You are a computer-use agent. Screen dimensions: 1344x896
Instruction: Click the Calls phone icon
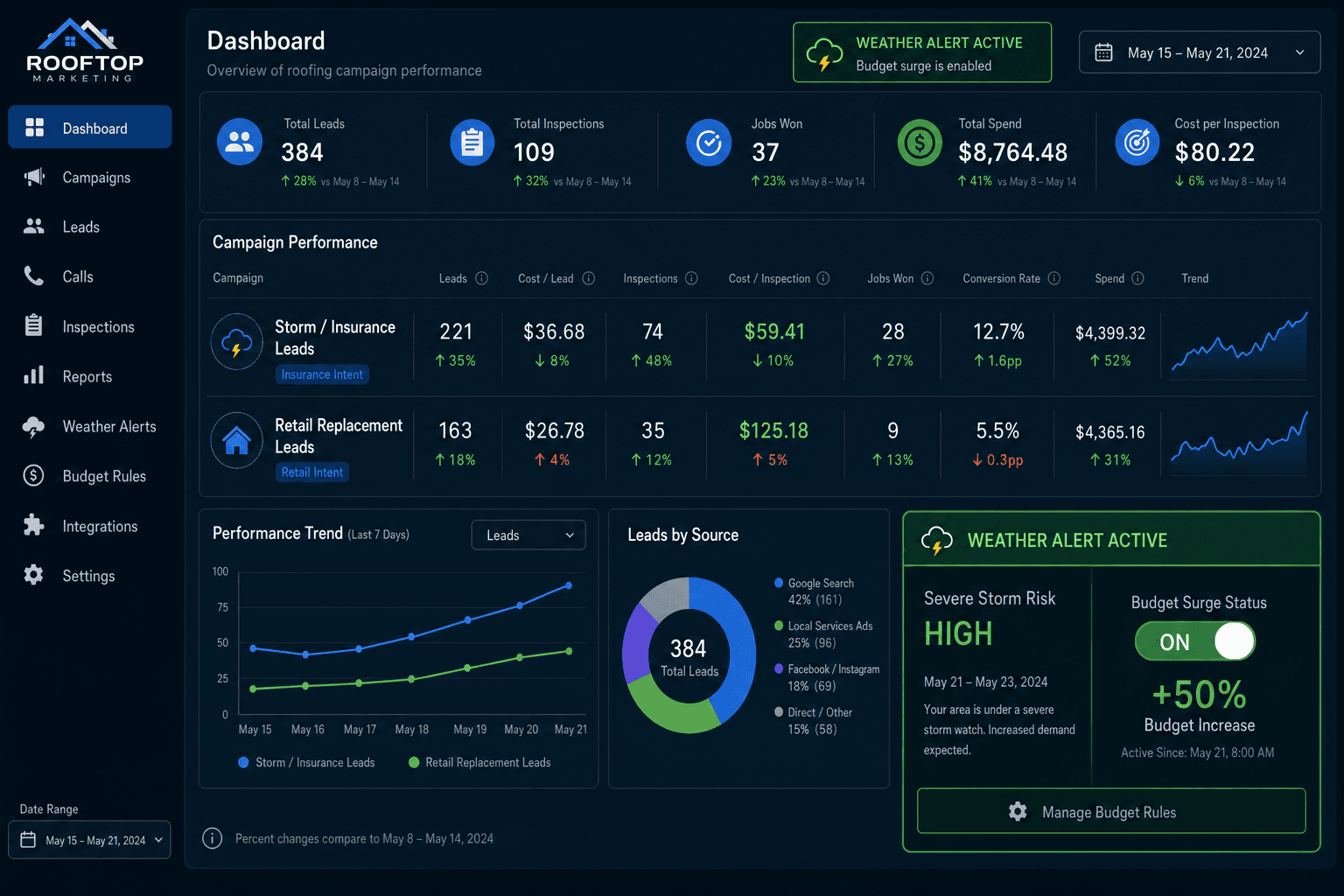point(34,276)
